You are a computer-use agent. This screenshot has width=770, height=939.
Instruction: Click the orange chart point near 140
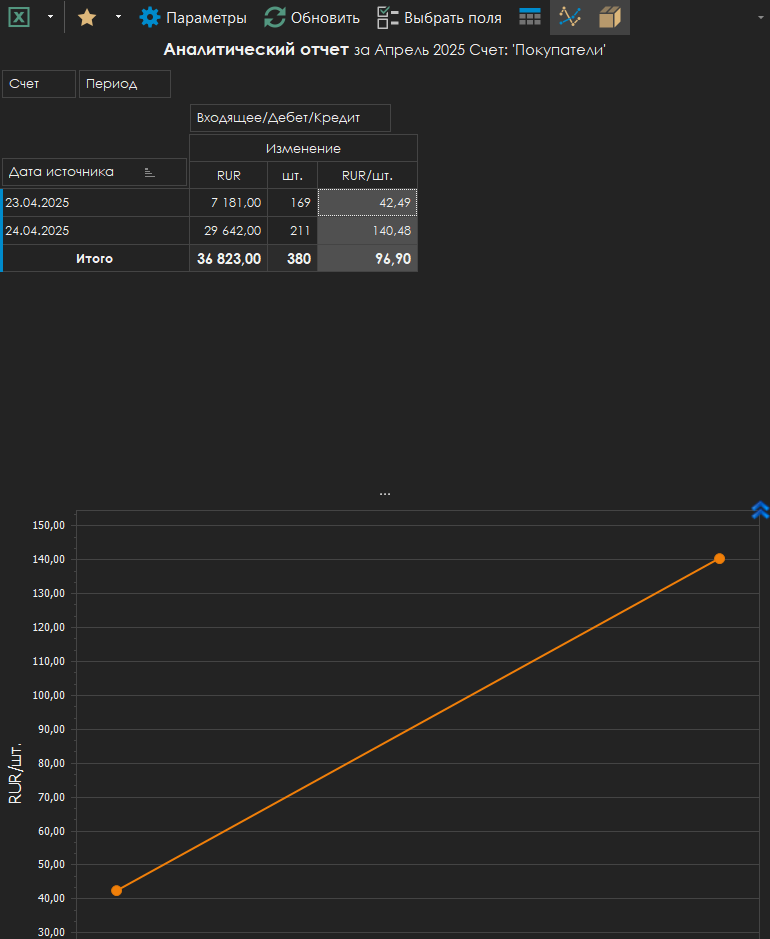[x=719, y=558]
